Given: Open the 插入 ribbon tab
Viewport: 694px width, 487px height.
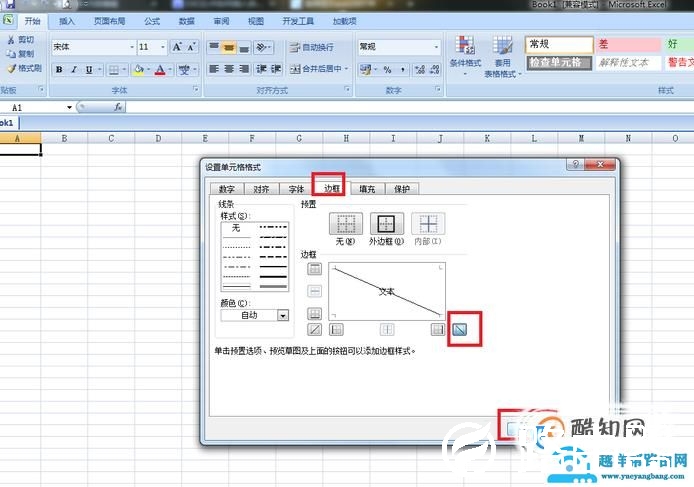Looking at the screenshot, I should point(67,20).
